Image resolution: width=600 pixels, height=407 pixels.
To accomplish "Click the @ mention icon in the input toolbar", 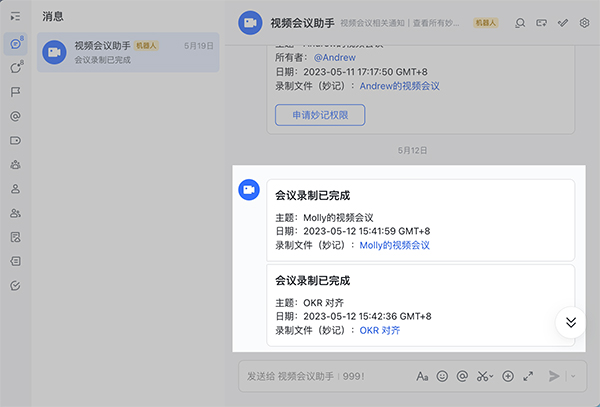I will point(462,377).
